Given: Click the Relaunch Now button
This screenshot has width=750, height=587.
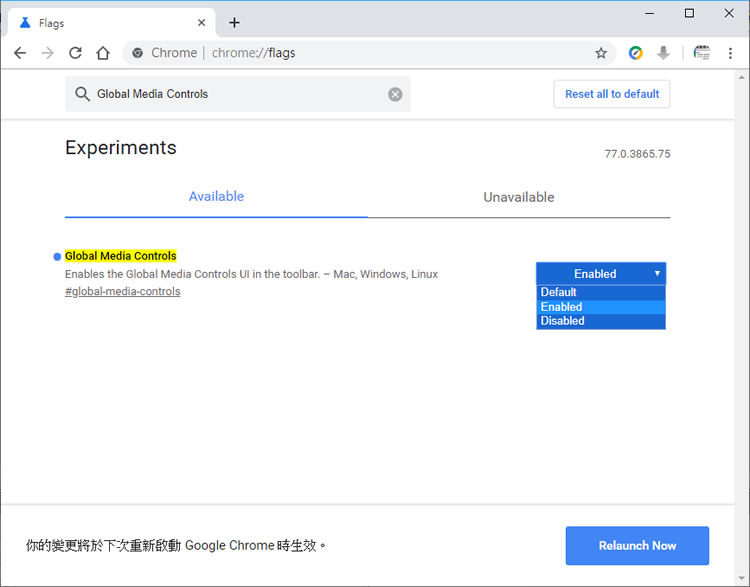Looking at the screenshot, I should [637, 545].
